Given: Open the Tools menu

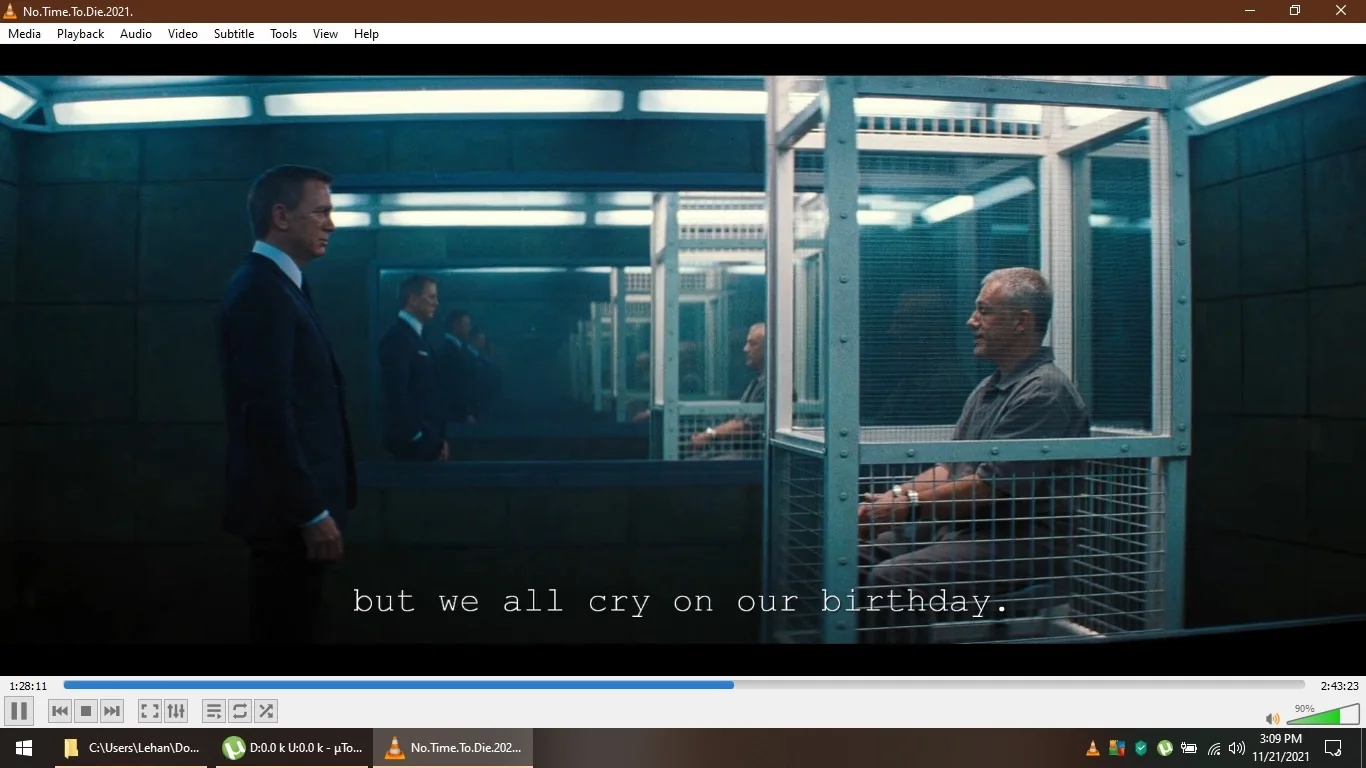Looking at the screenshot, I should (284, 34).
